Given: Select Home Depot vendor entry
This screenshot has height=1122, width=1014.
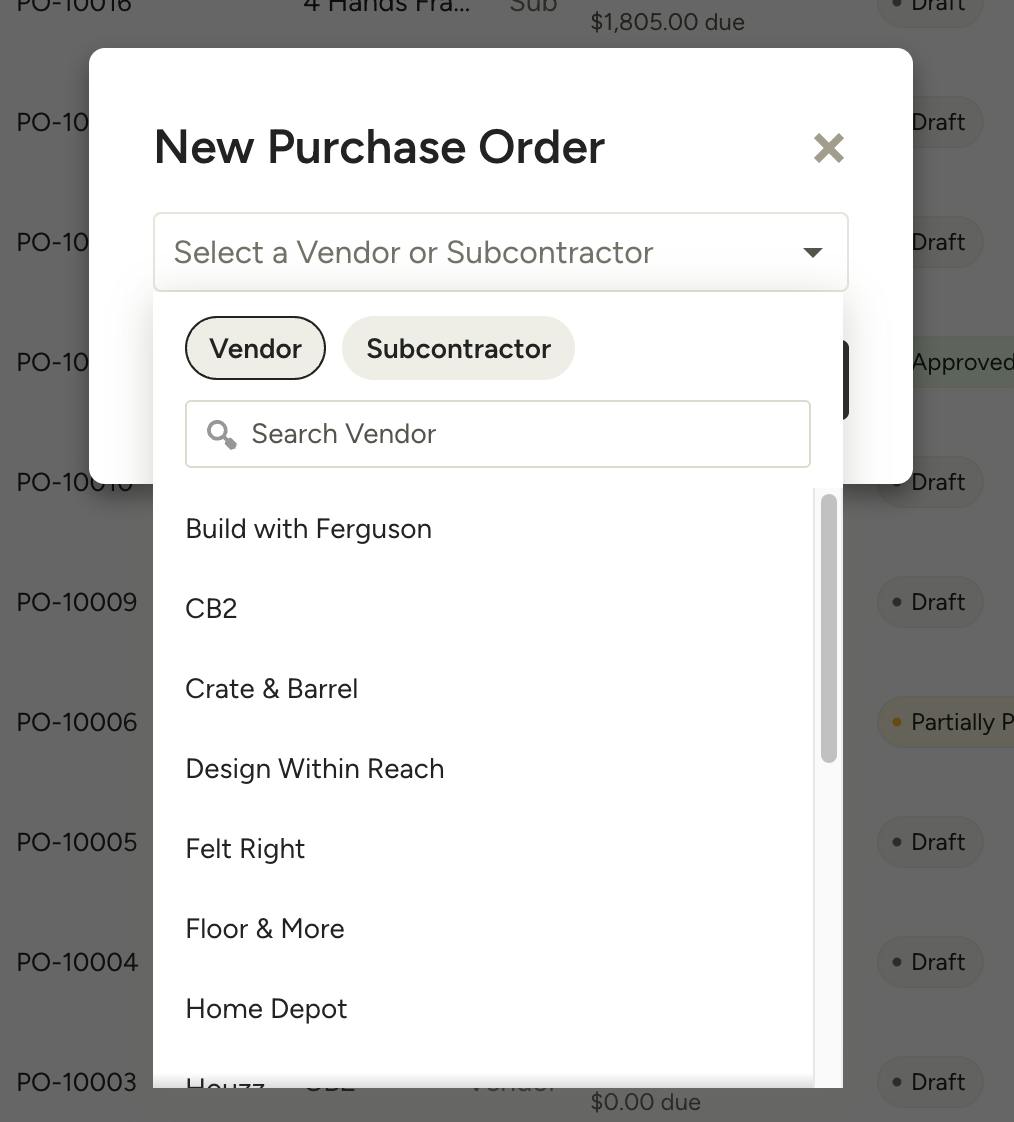Looking at the screenshot, I should [266, 1008].
